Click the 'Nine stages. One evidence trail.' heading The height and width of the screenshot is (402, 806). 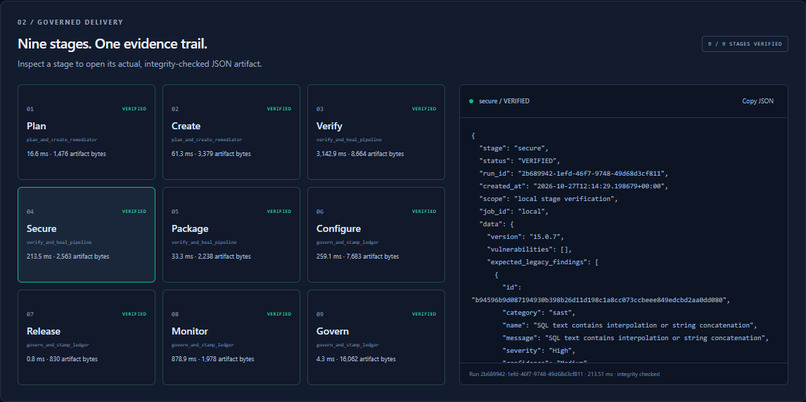113,44
